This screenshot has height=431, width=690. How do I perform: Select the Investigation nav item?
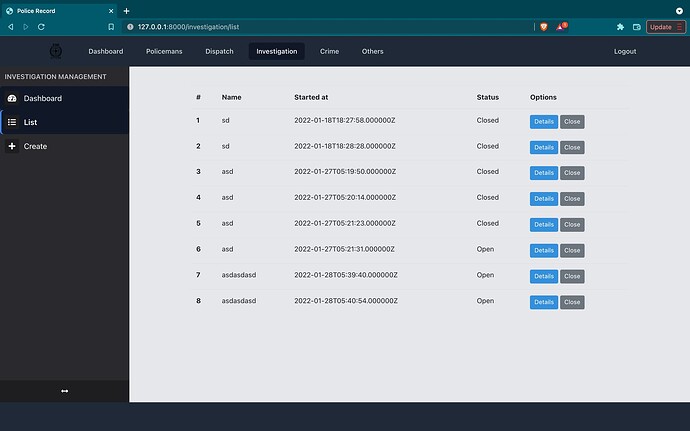point(277,51)
